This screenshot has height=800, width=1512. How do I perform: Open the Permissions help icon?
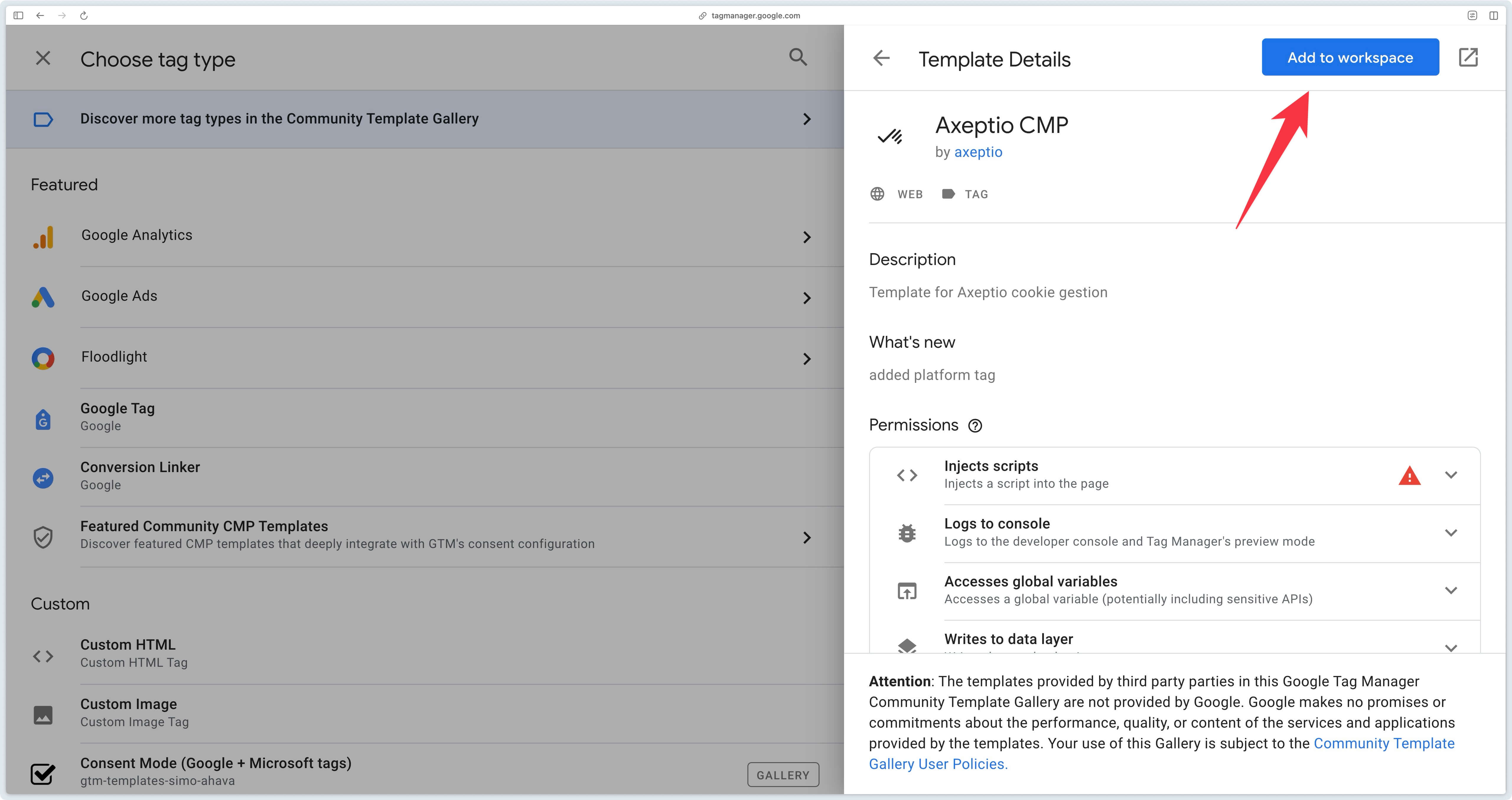coord(975,426)
